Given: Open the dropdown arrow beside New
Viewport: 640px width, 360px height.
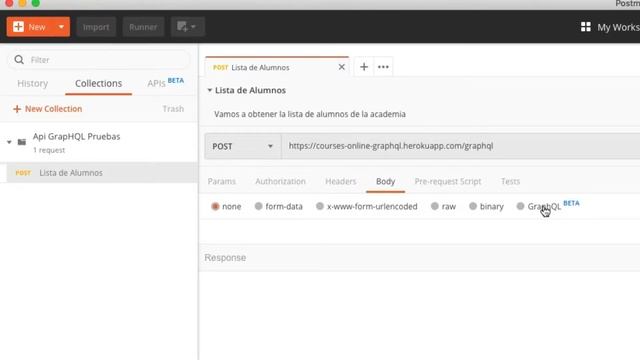Looking at the screenshot, I should point(61,27).
